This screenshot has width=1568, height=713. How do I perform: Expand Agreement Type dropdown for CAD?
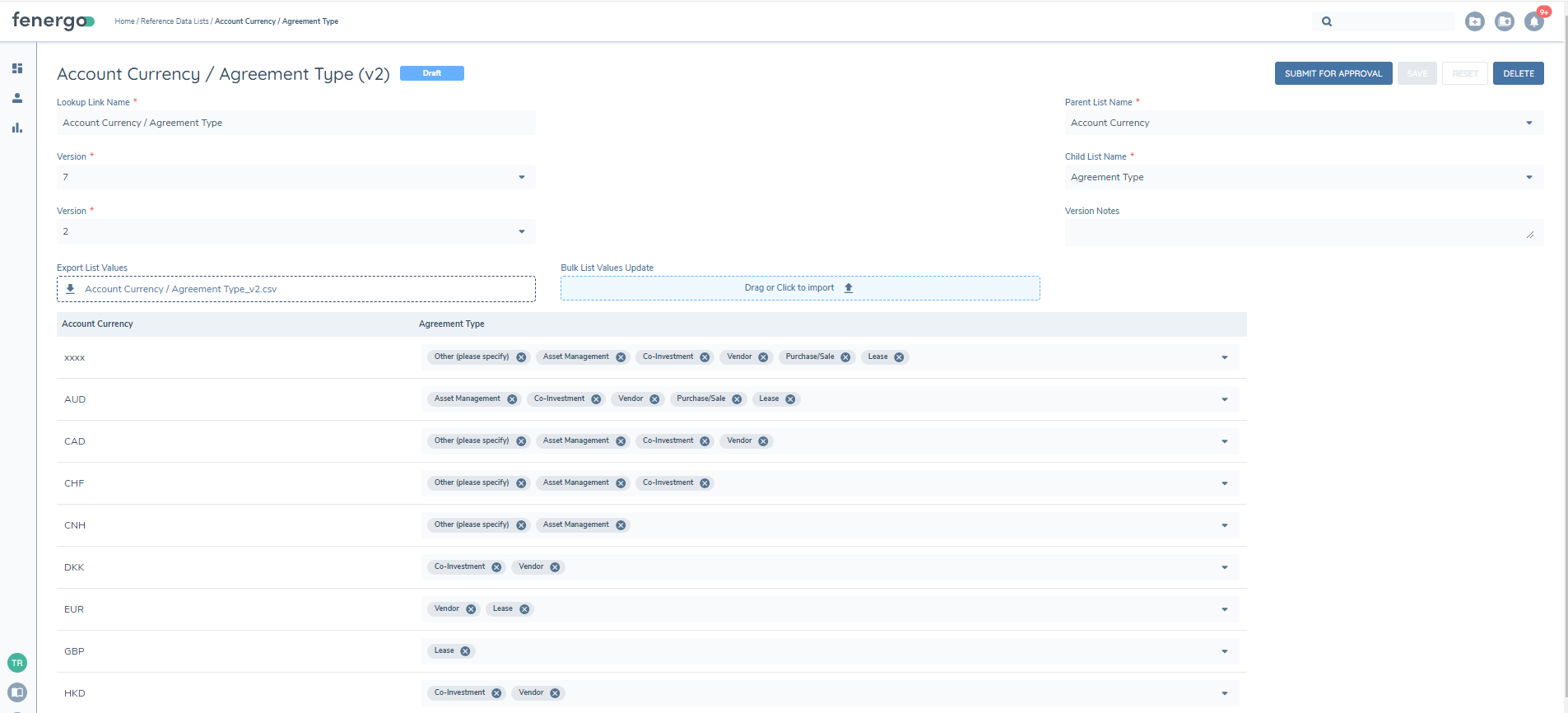pyautogui.click(x=1225, y=441)
